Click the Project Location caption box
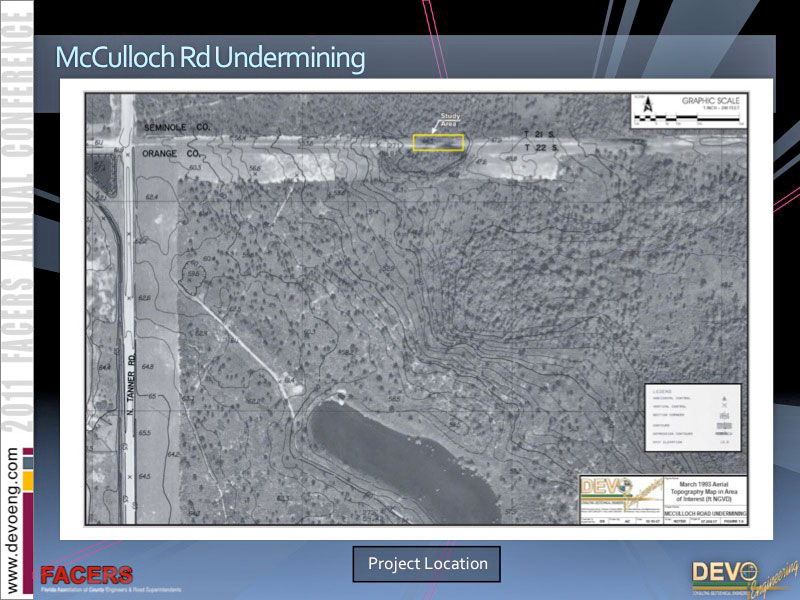The height and width of the screenshot is (600, 800). click(427, 564)
